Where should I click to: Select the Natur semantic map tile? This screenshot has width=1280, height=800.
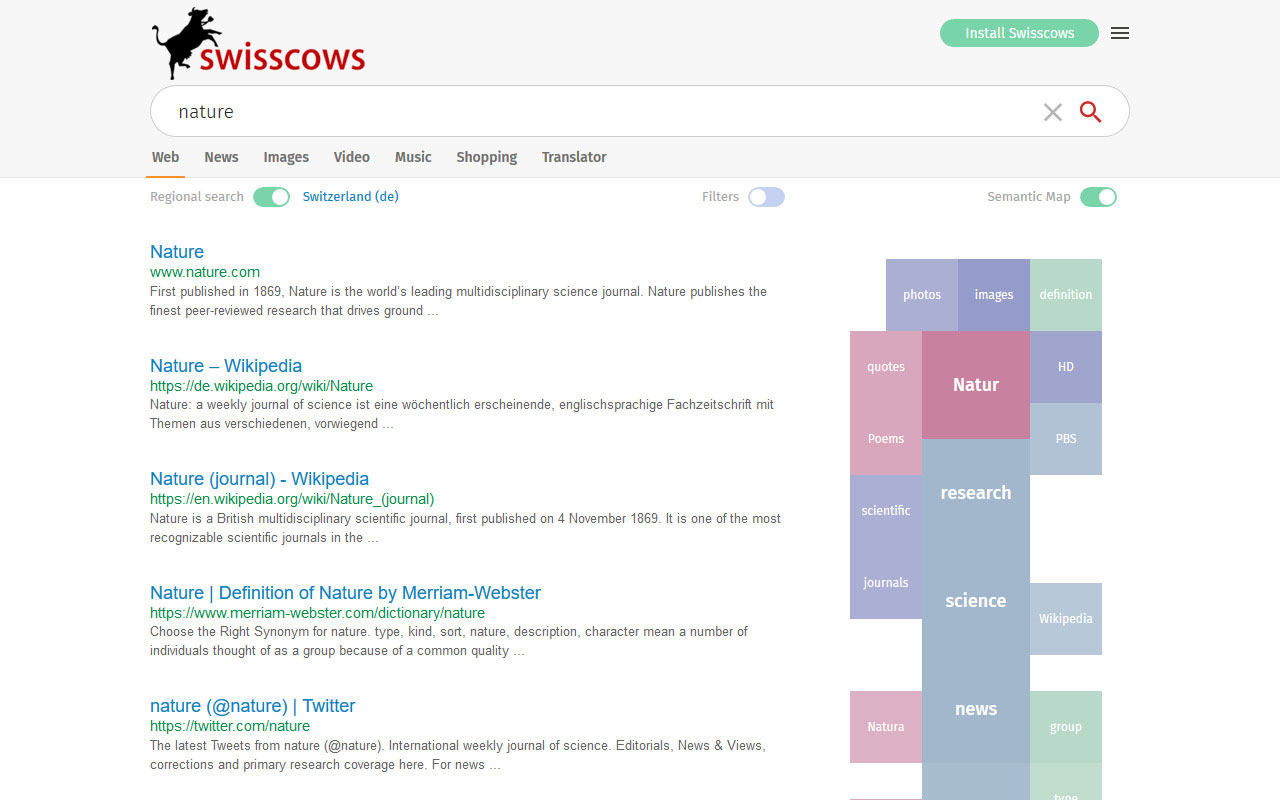(x=976, y=385)
